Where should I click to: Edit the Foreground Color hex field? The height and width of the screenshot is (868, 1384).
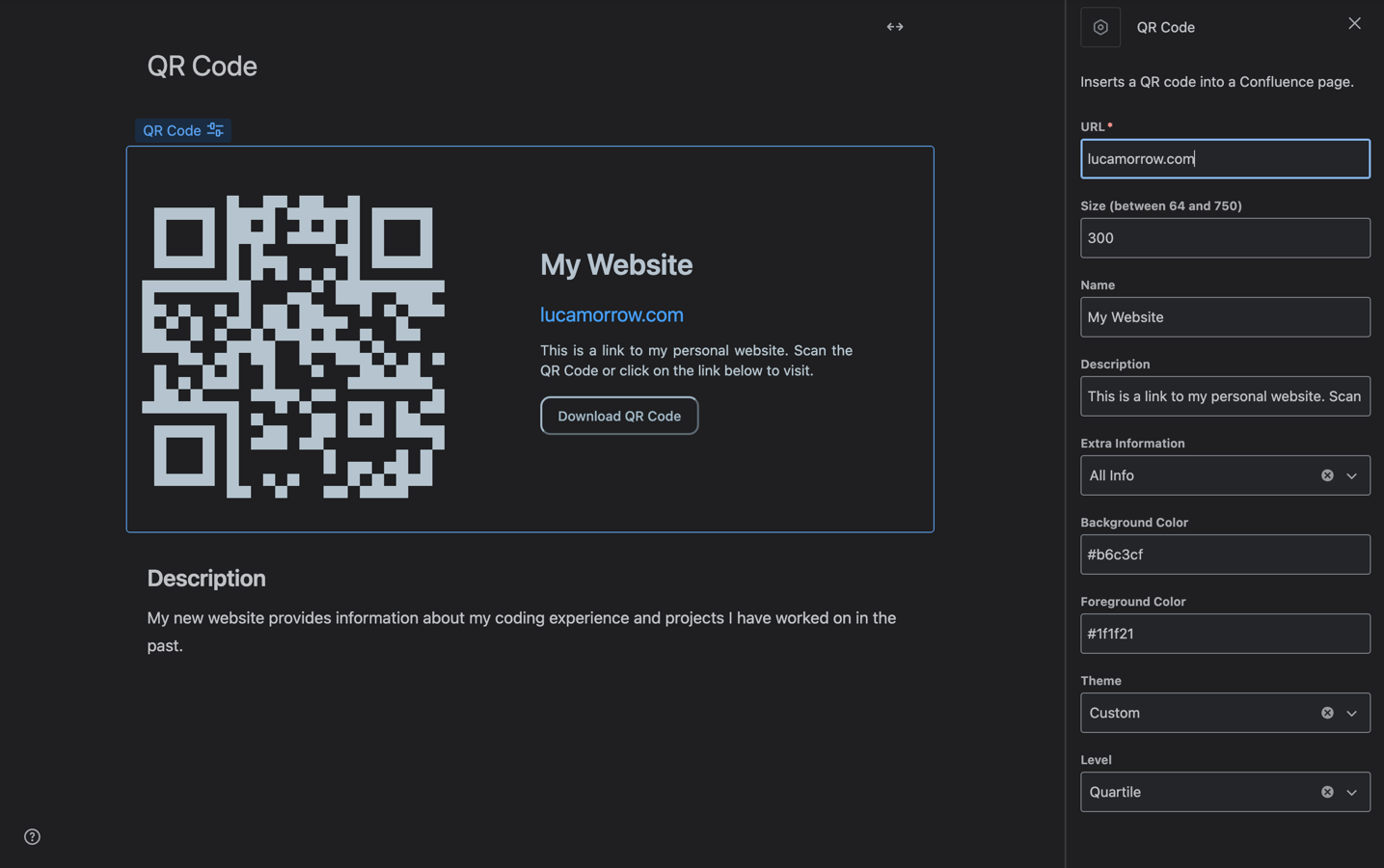click(x=1225, y=634)
